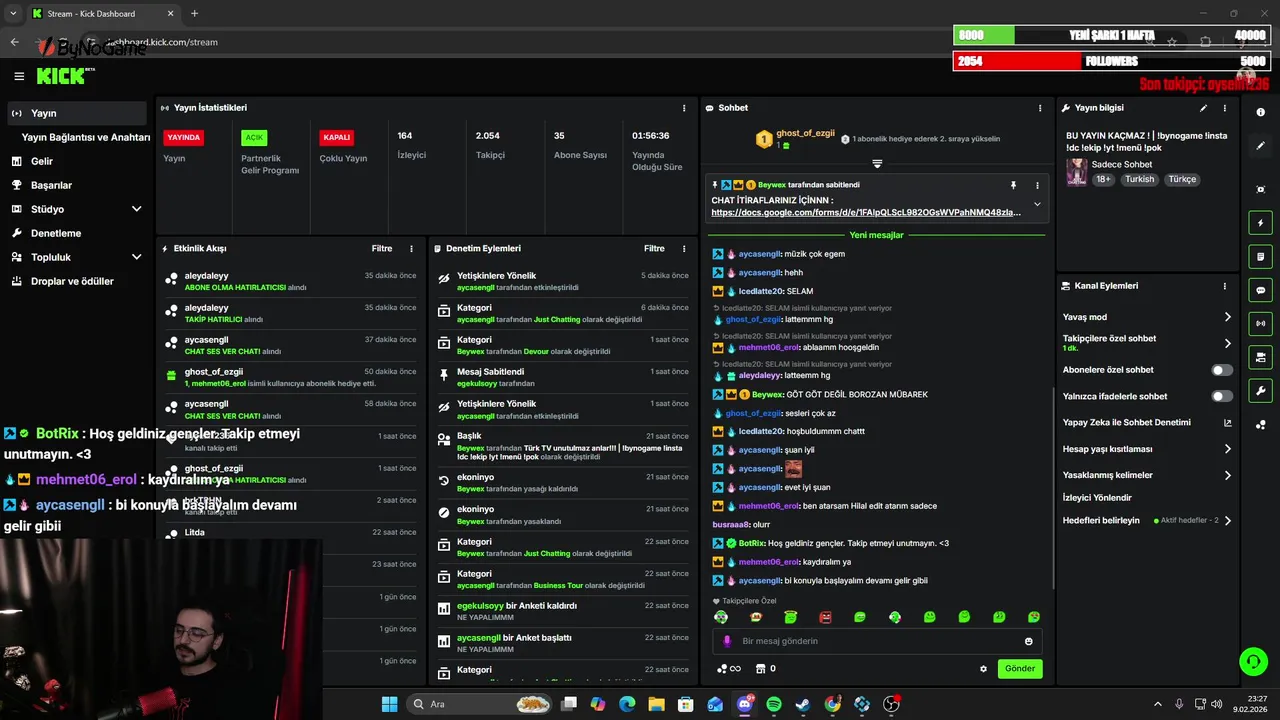Click the focus frame icon in right sidebar
This screenshot has height=720, width=1280.
pos(1260,189)
